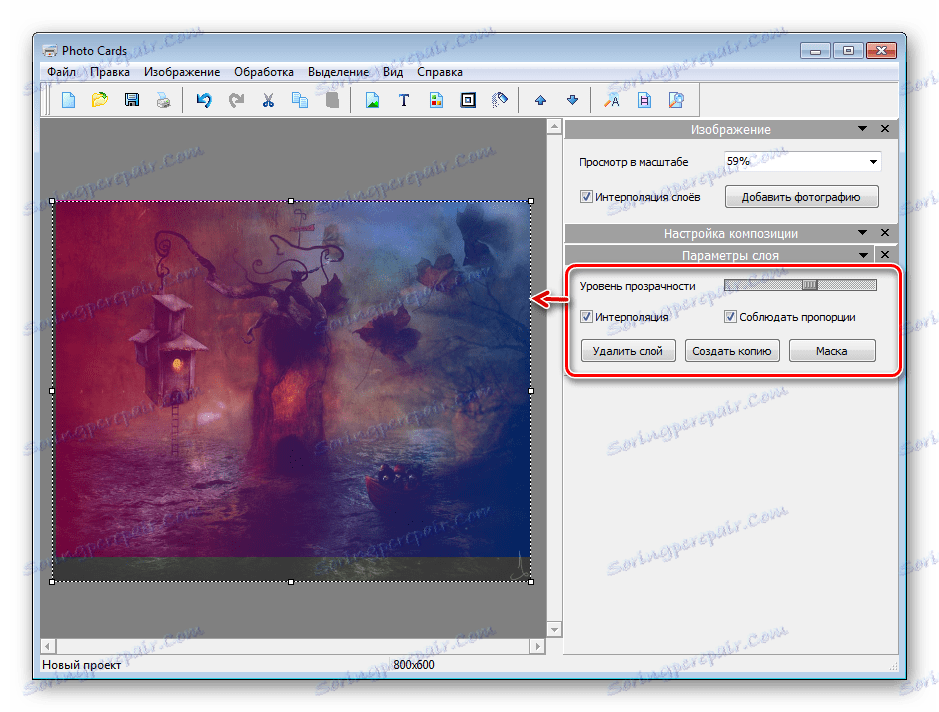Select the Text tool T icon
939x712 pixels.
tap(404, 100)
